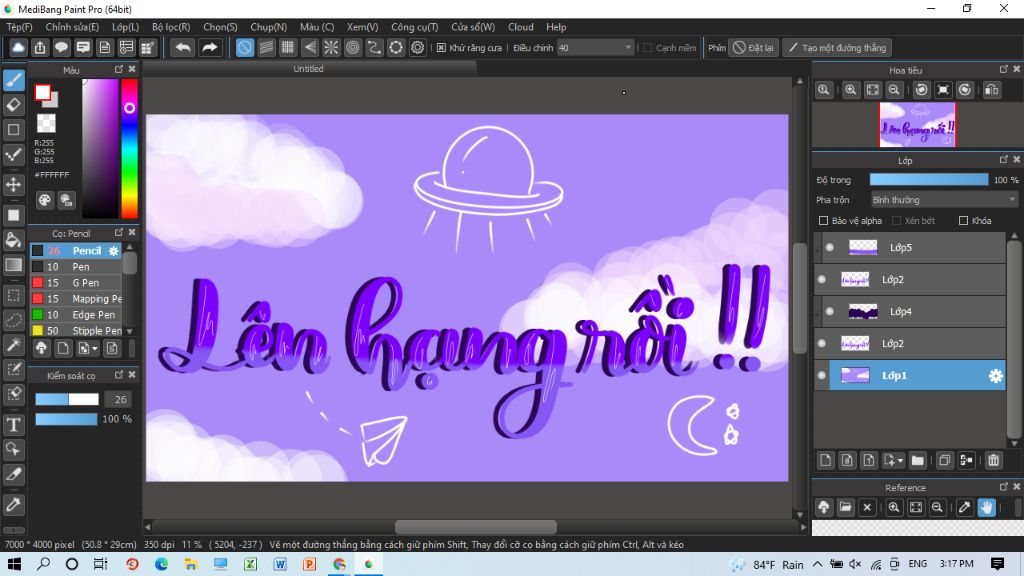
Task: Select the Magic Wand tool
Action: pos(14,345)
